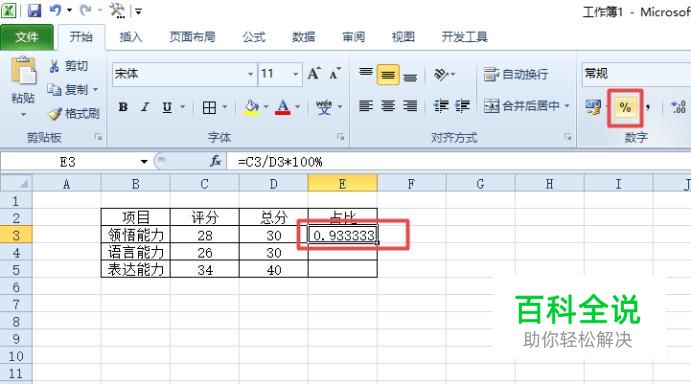Screen dimensions: 691x384
Task: Toggle Align Text Right
Action: coord(410,106)
